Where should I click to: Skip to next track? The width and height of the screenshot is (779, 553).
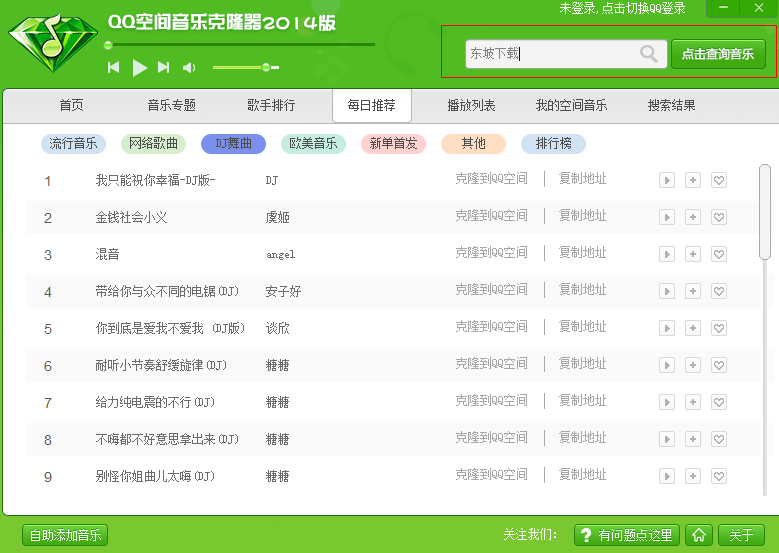click(x=163, y=68)
